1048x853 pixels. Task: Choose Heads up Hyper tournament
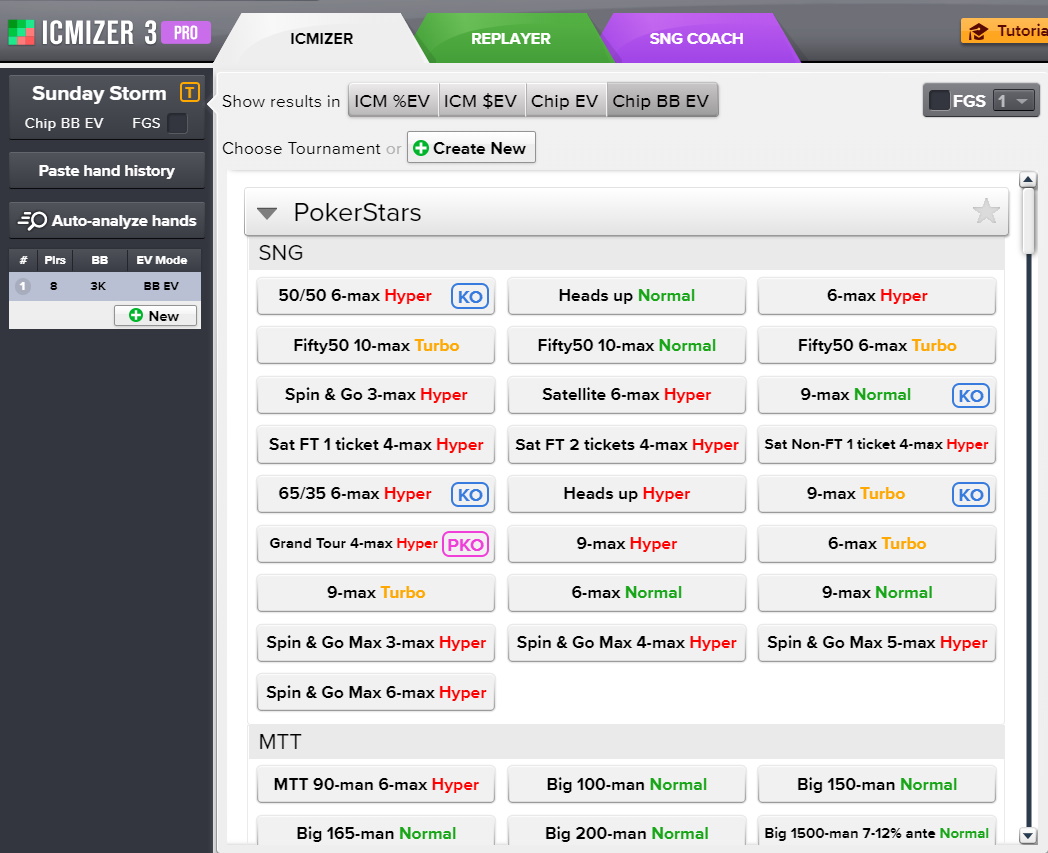point(627,493)
